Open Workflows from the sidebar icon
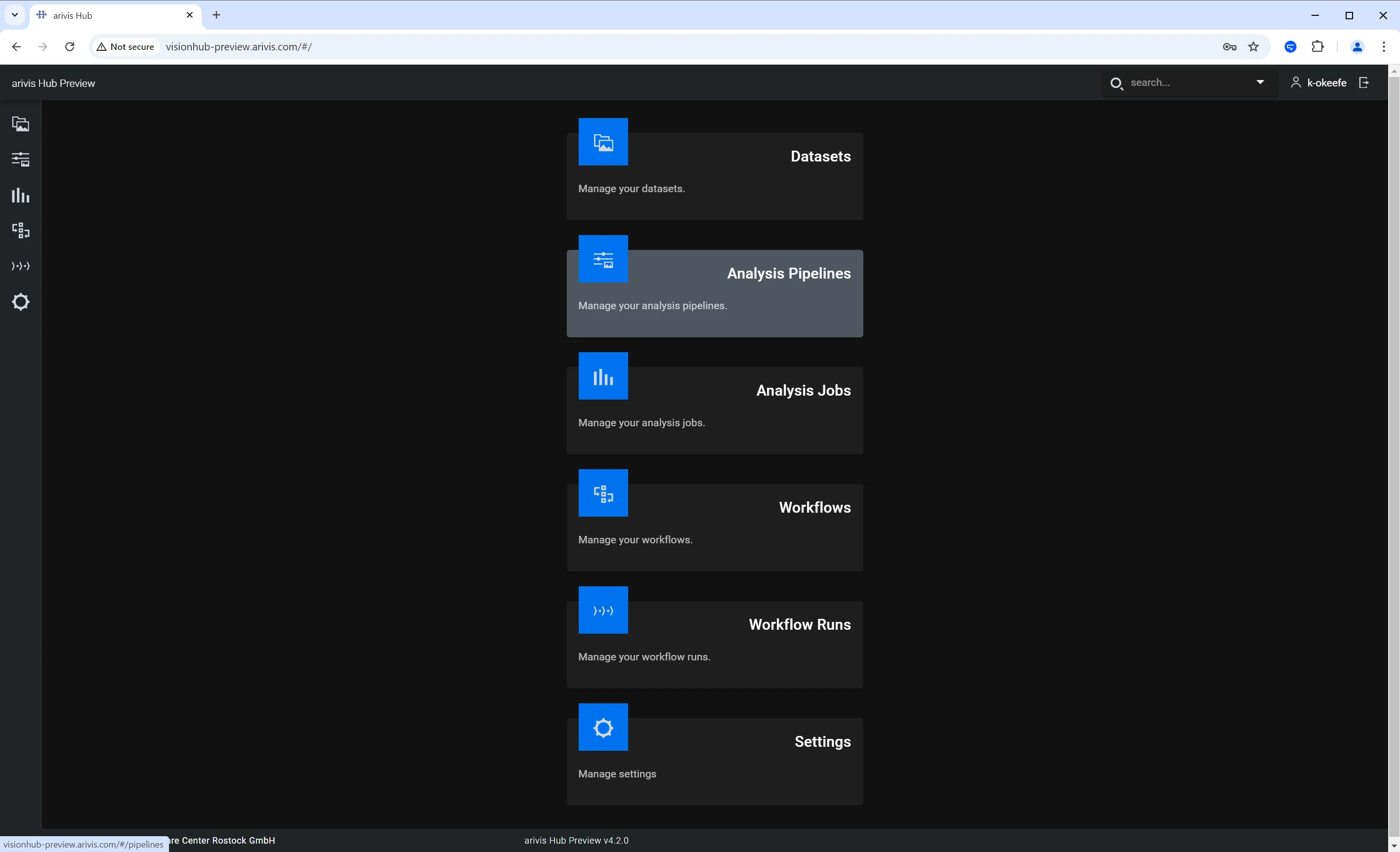The height and width of the screenshot is (852, 1400). pyautogui.click(x=20, y=231)
